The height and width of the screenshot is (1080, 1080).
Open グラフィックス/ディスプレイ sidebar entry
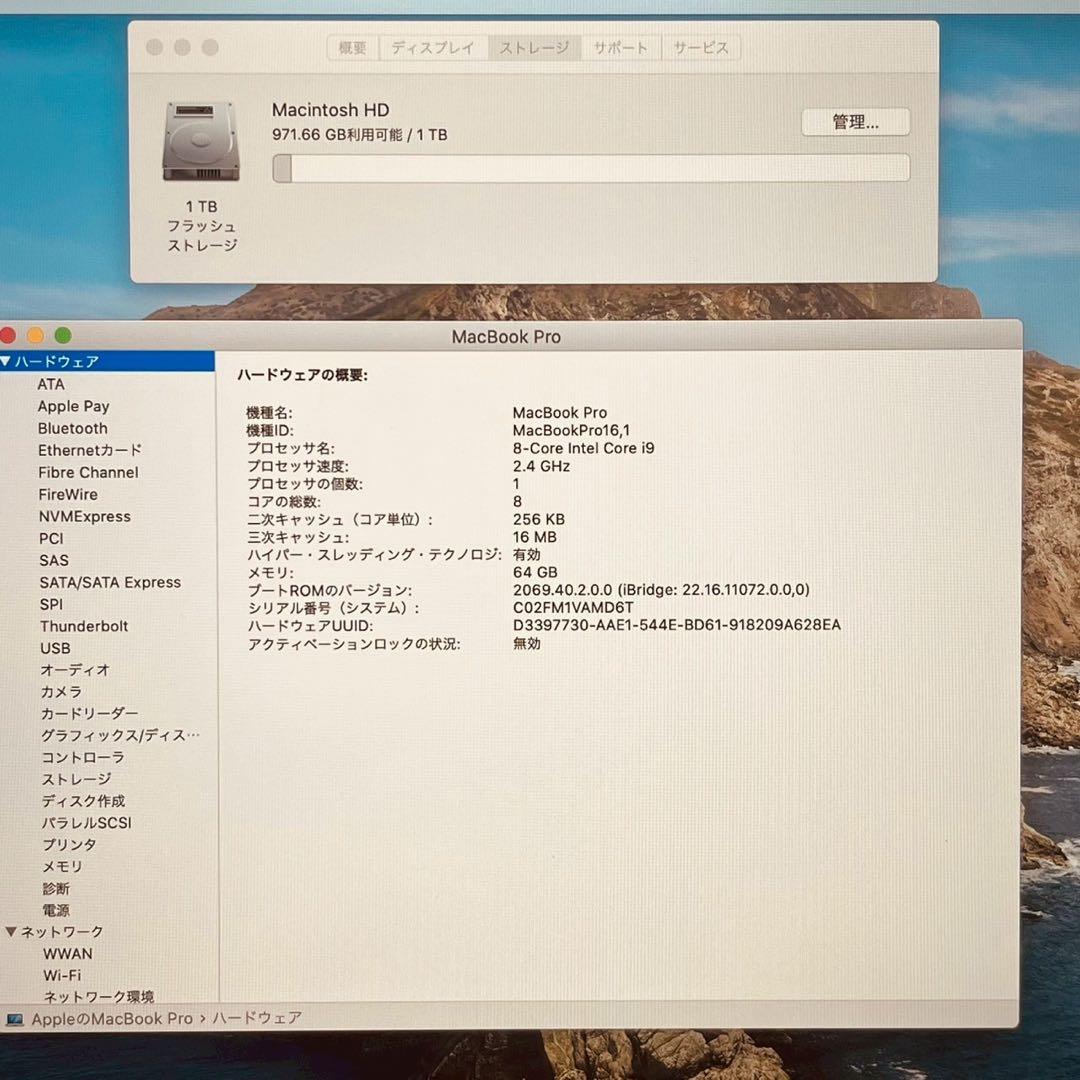pyautogui.click(x=119, y=735)
